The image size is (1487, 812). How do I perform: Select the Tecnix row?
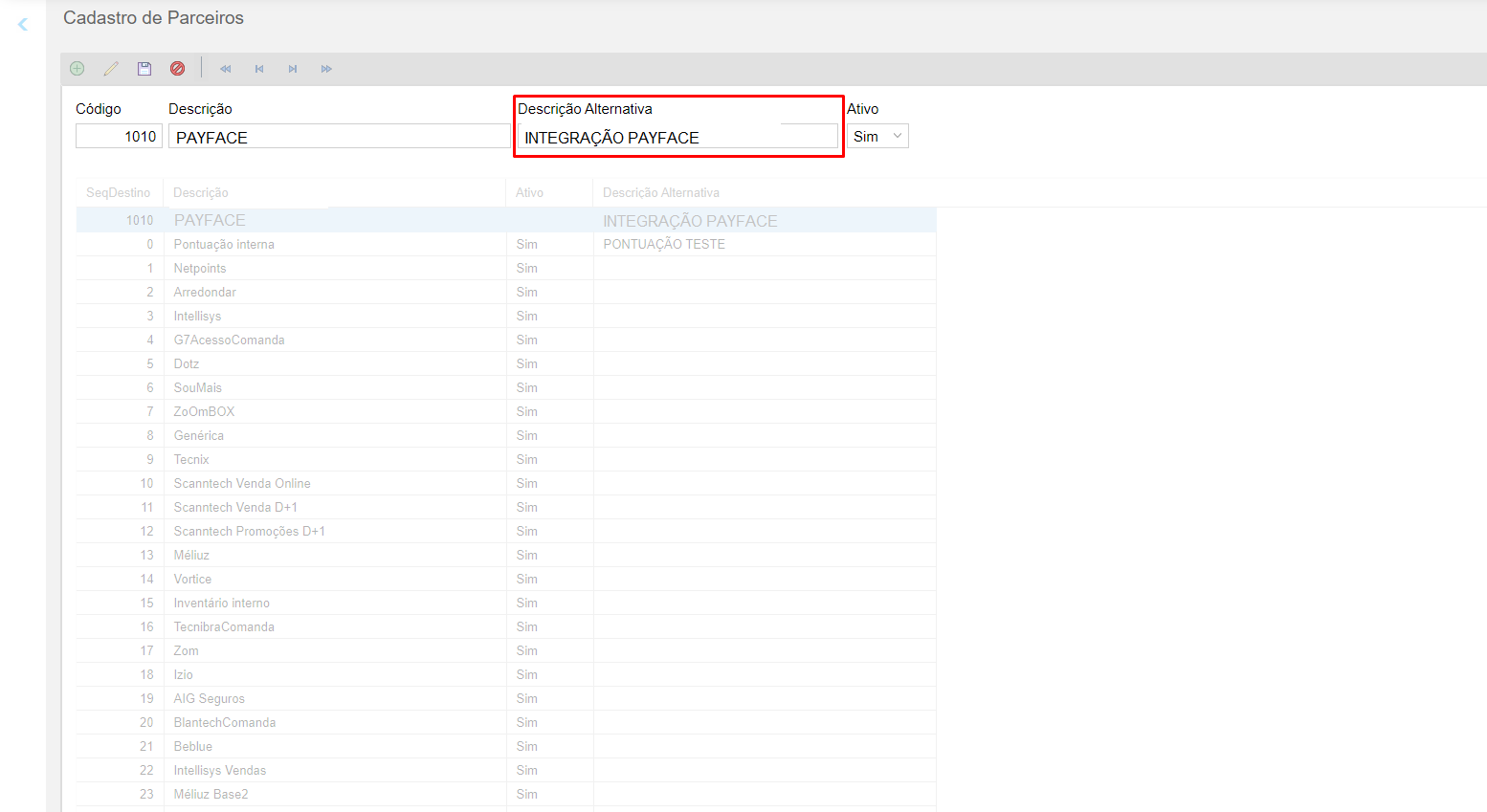click(x=506, y=459)
